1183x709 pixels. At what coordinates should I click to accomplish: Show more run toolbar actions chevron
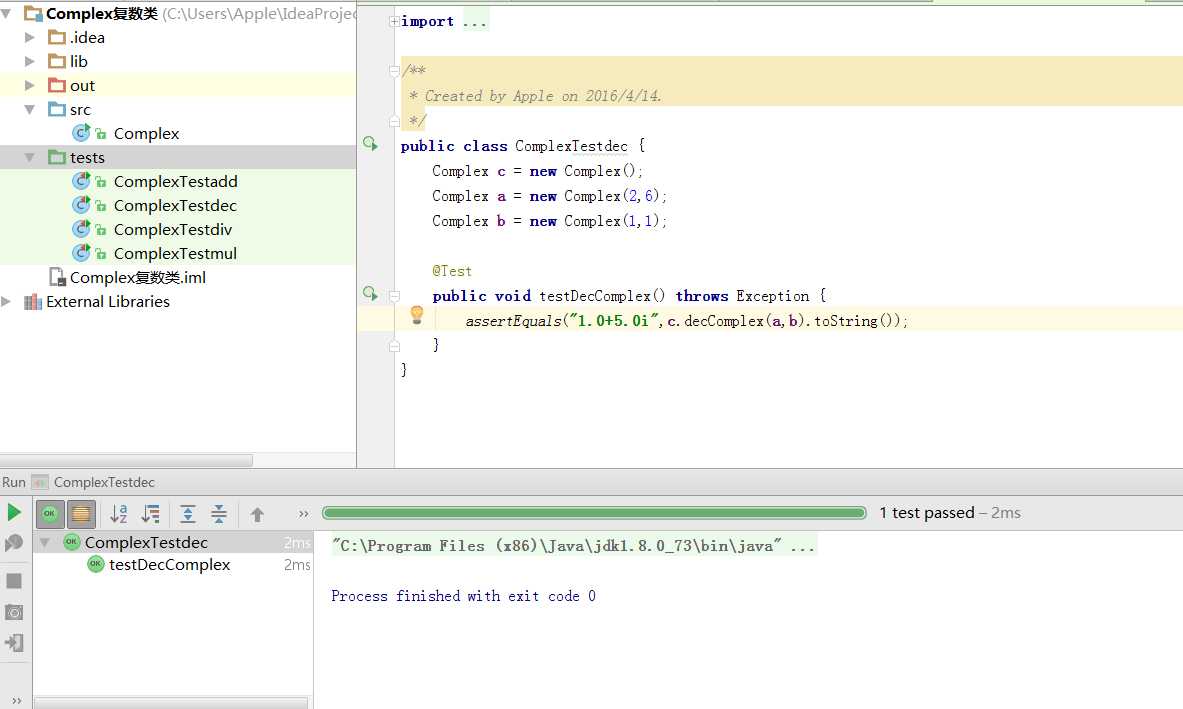pos(303,514)
